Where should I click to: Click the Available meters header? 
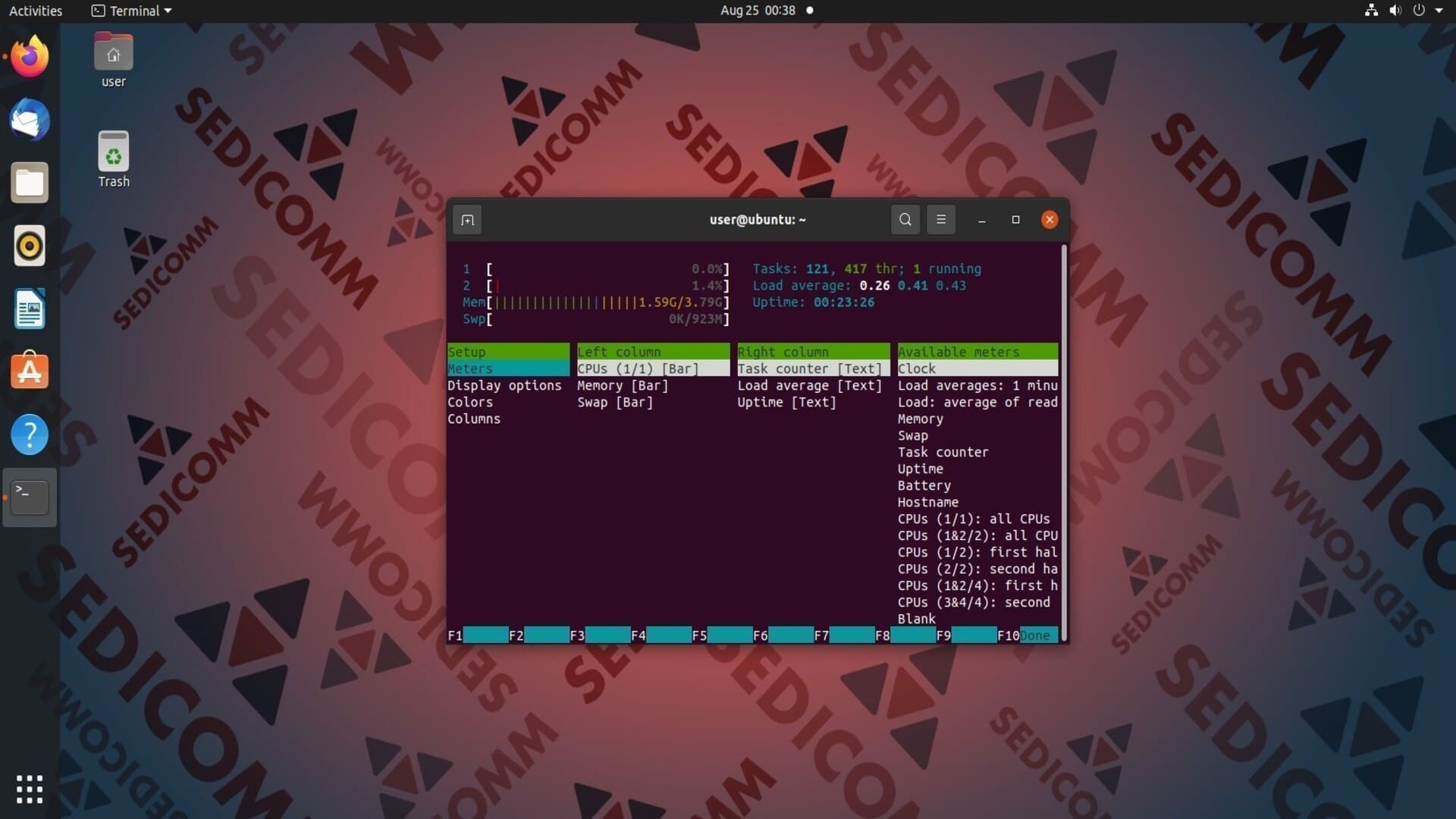click(x=977, y=352)
